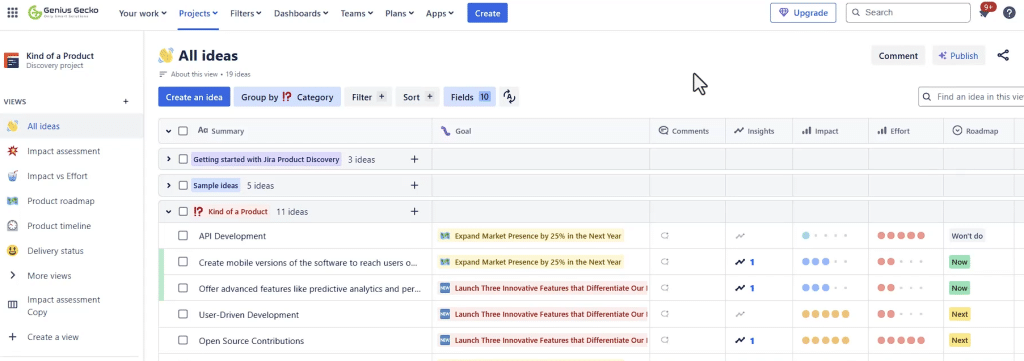
Task: Open the Your work dropdown
Action: 142,13
